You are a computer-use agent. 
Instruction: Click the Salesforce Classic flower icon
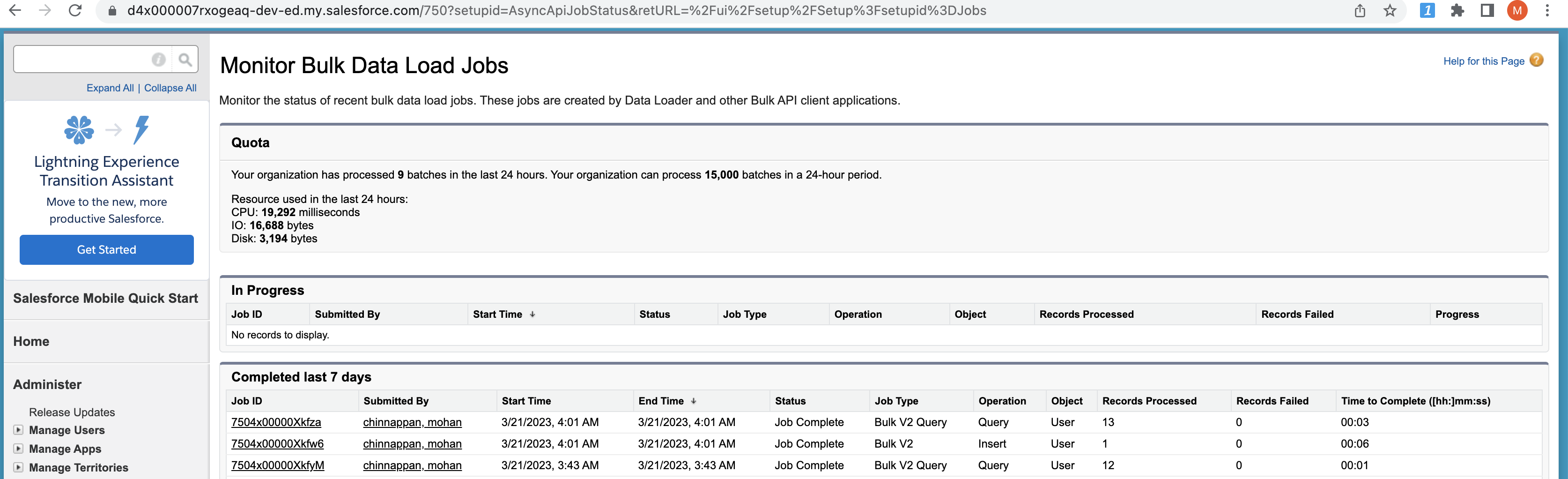click(x=79, y=130)
